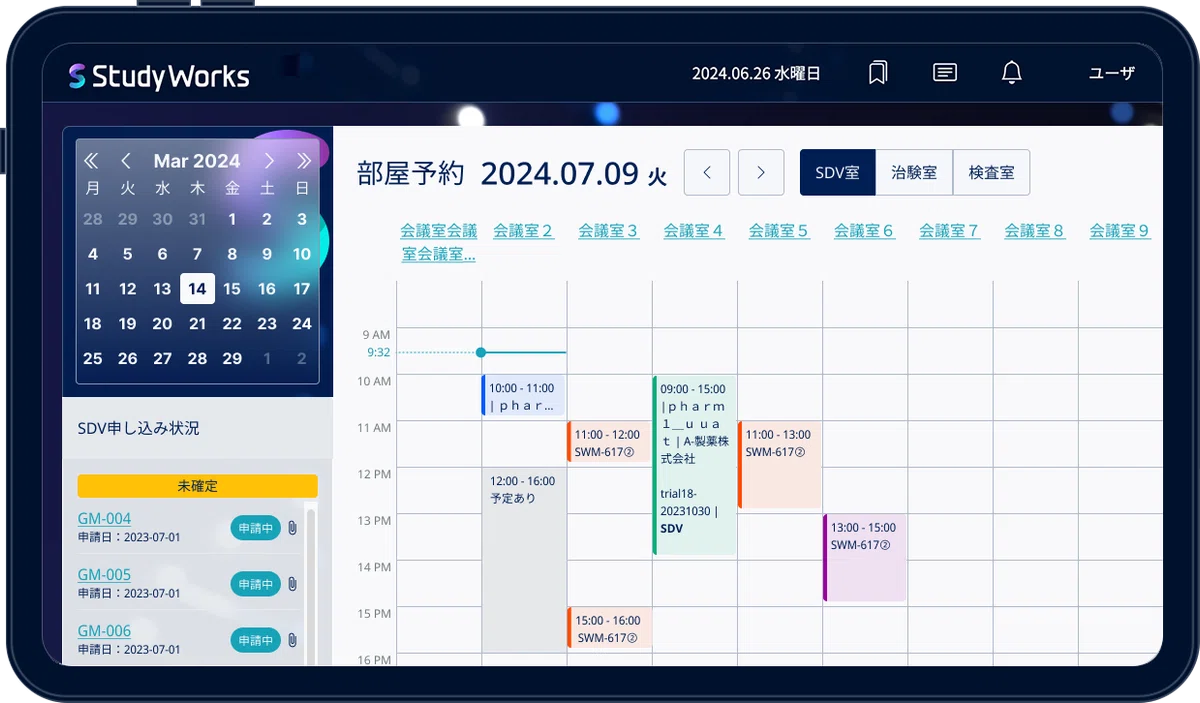Image resolution: width=1200 pixels, height=703 pixels.
Task: Click 申請中 status badge for GM-004
Action: (255, 528)
